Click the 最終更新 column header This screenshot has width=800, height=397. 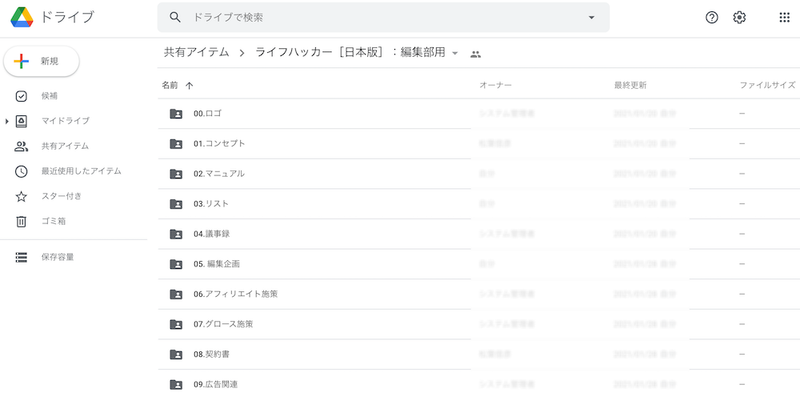[x=630, y=85]
